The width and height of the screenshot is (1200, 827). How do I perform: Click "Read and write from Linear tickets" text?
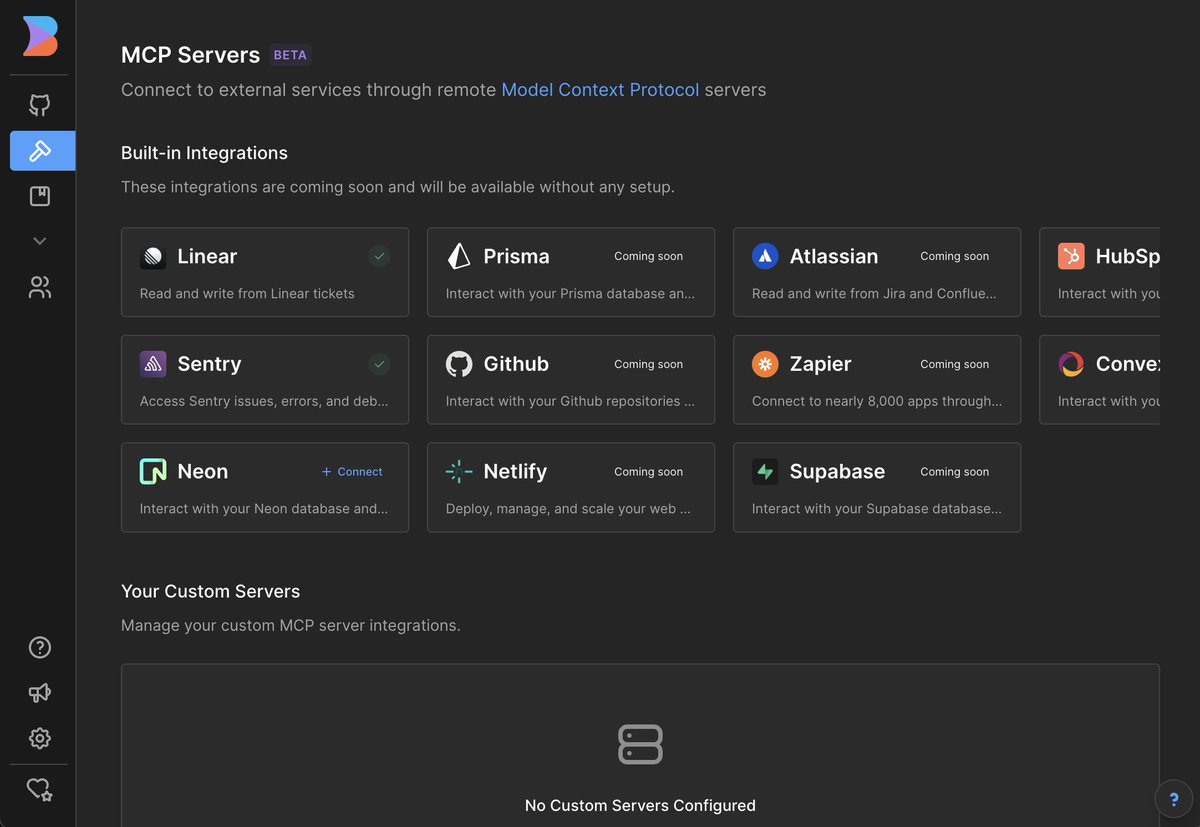[x=247, y=294]
